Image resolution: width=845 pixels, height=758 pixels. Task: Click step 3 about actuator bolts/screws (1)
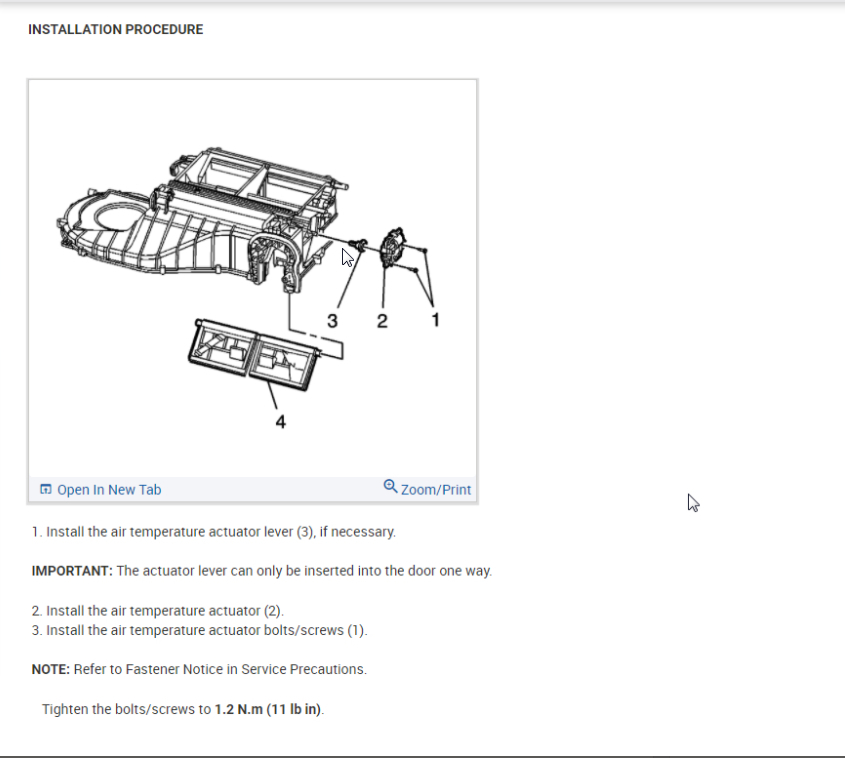[199, 630]
